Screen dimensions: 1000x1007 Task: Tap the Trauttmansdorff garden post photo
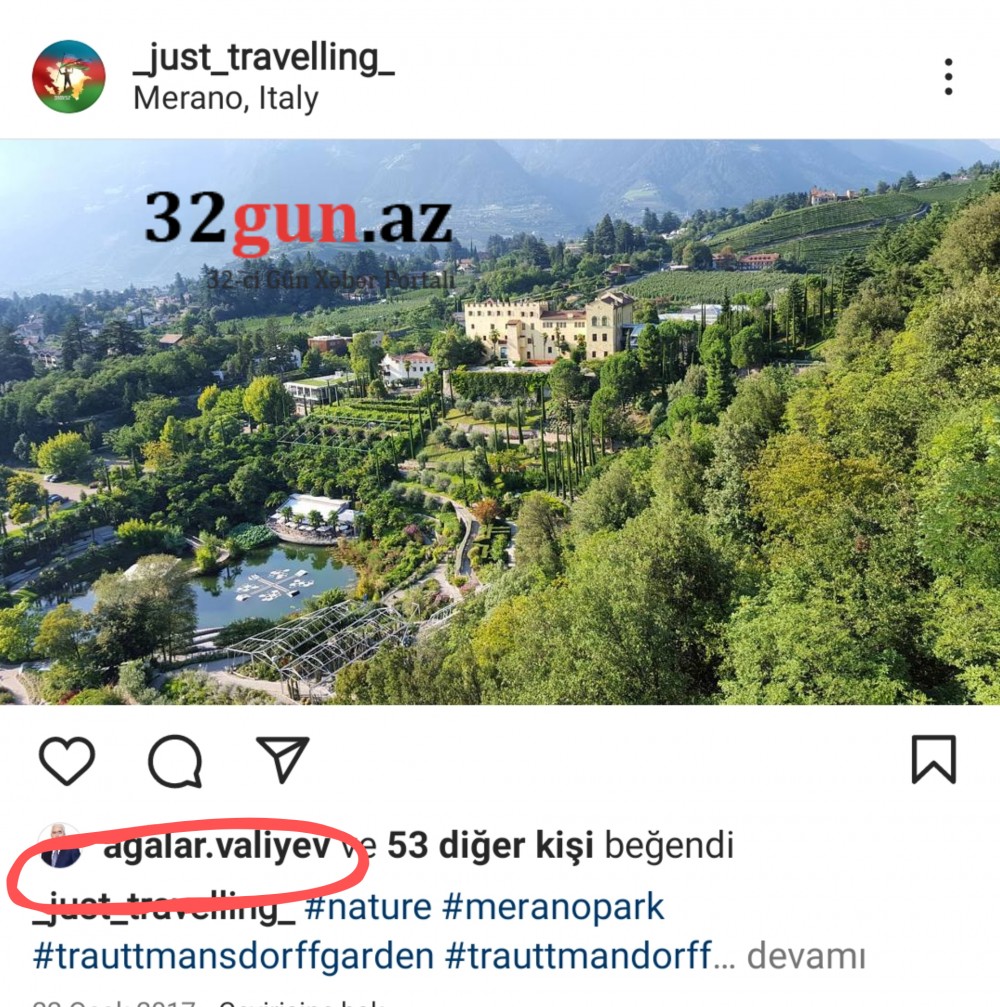[500, 422]
